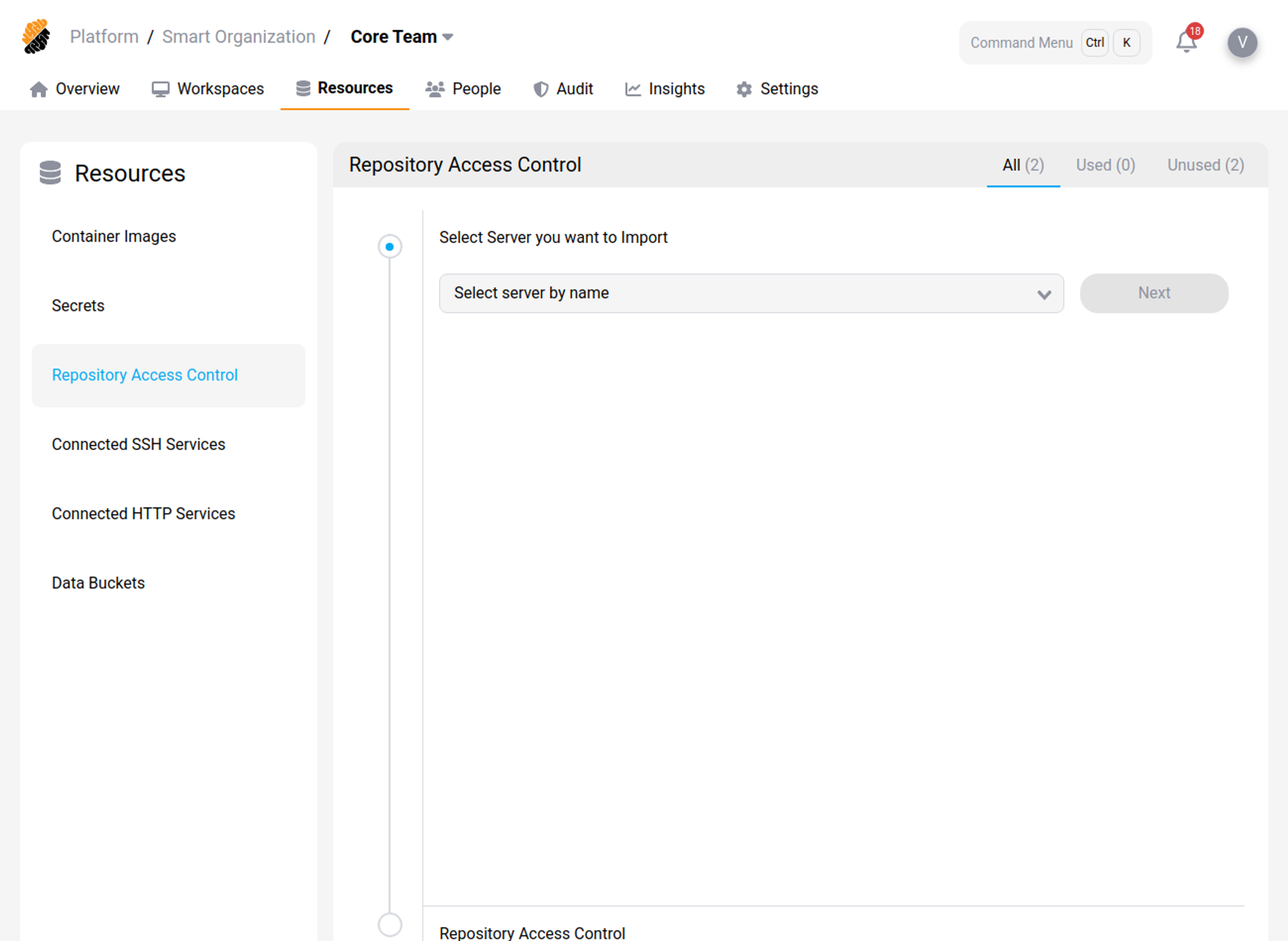
Task: Show the All (2) filter tab
Action: [1023, 165]
